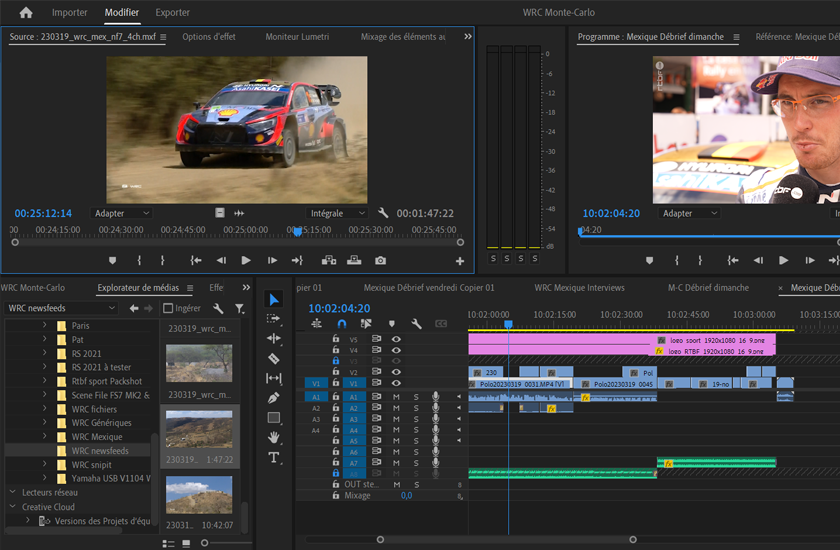Toggle V2 track visibility eye
Image resolution: width=840 pixels, height=550 pixels.
click(x=396, y=372)
